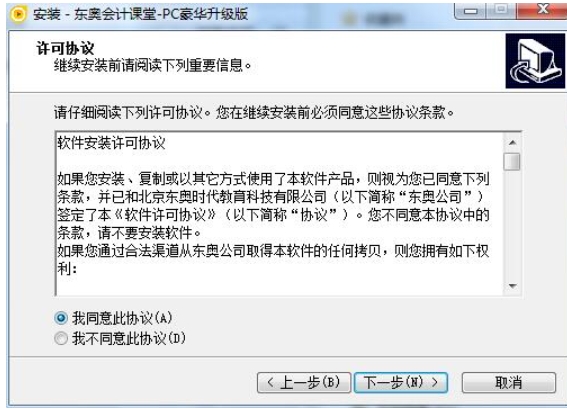The image size is (567, 409).
Task: Click the 许可协议 heading text
Action: (65, 48)
